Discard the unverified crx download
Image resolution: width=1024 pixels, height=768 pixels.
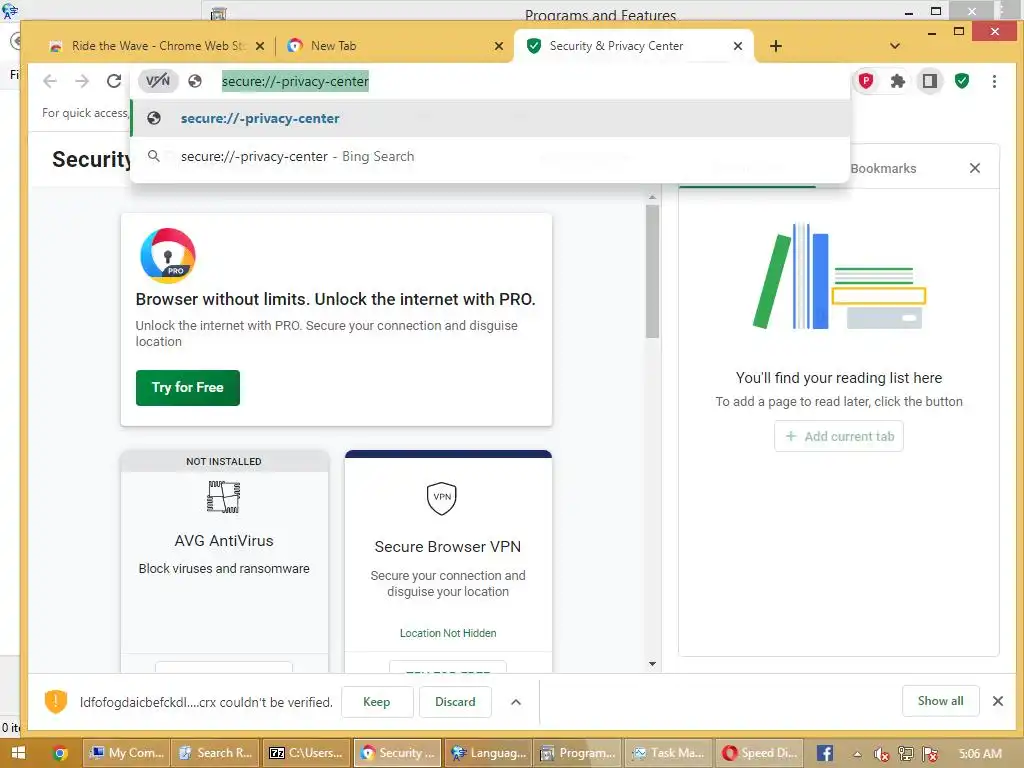pyautogui.click(x=455, y=701)
